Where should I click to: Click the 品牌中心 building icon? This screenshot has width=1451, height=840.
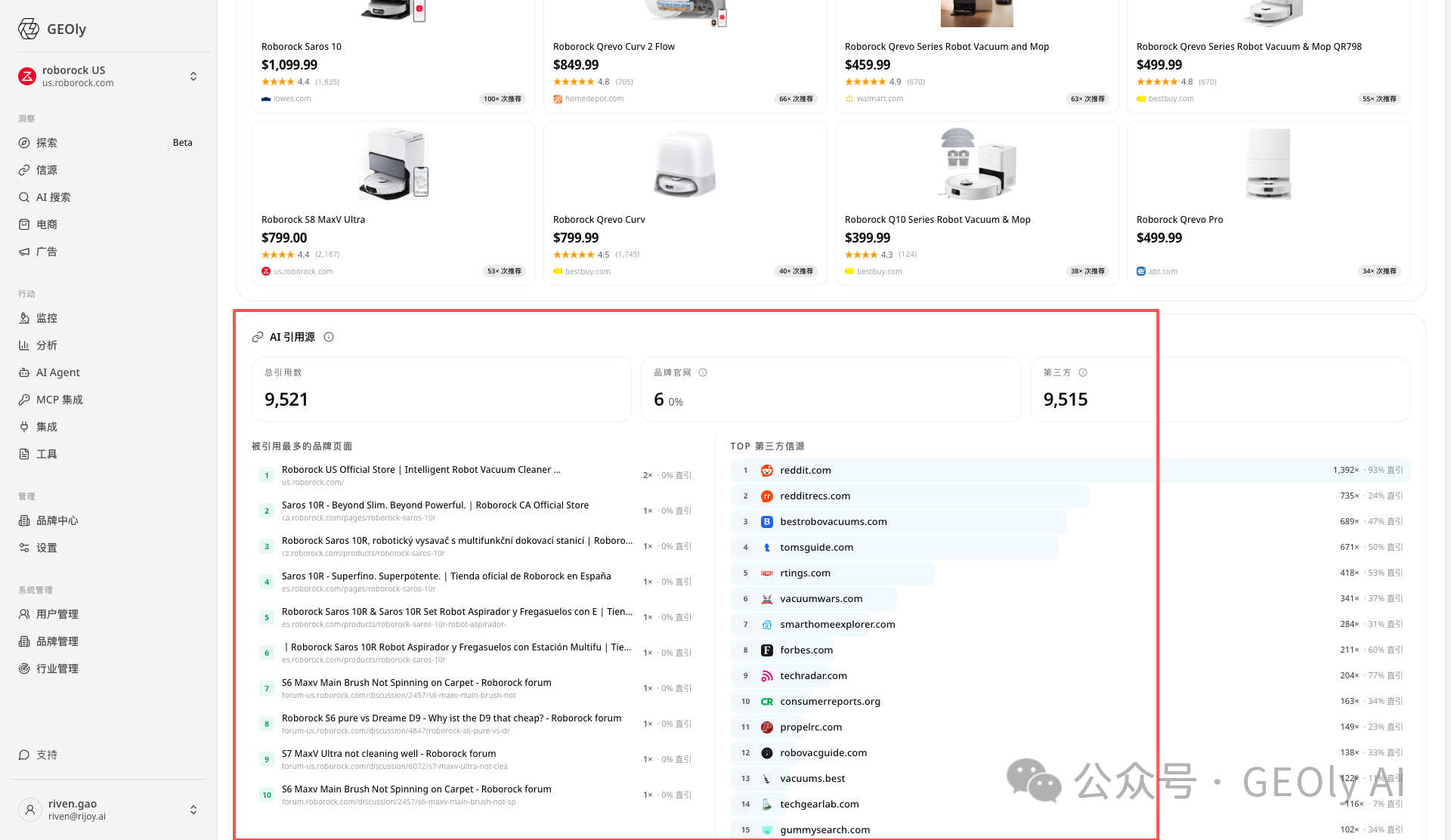(24, 520)
